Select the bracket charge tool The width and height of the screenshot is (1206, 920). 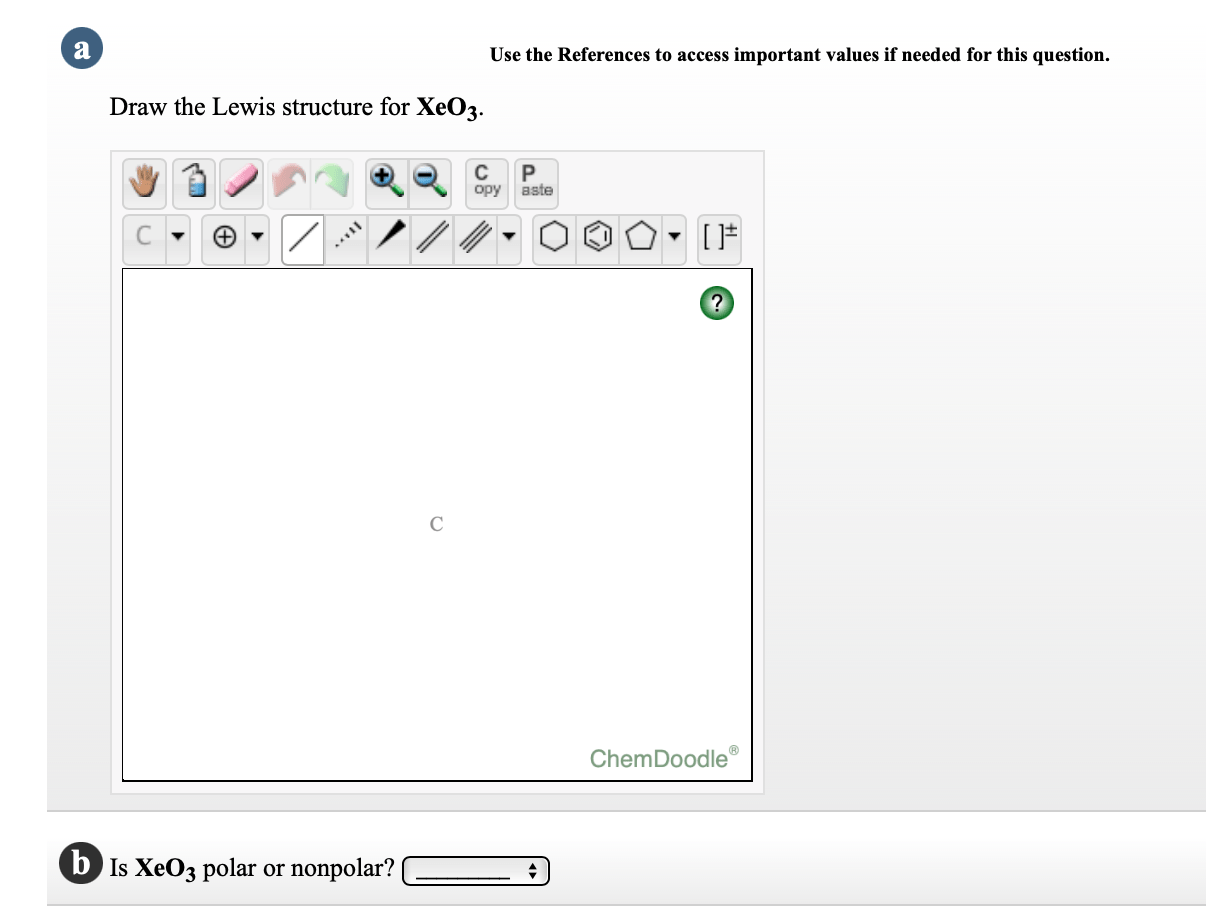coord(719,240)
